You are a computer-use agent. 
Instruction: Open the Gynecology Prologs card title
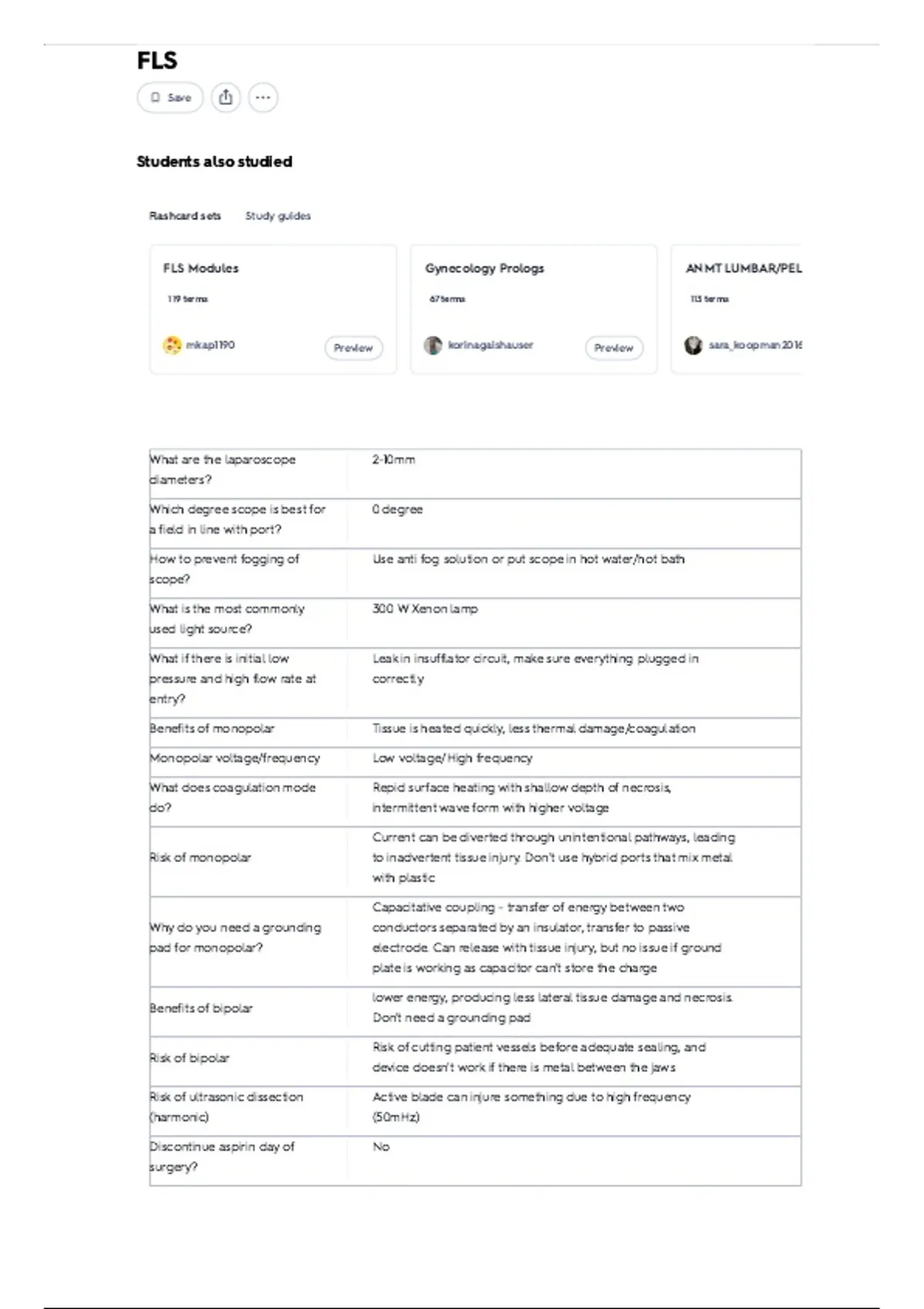(484, 268)
